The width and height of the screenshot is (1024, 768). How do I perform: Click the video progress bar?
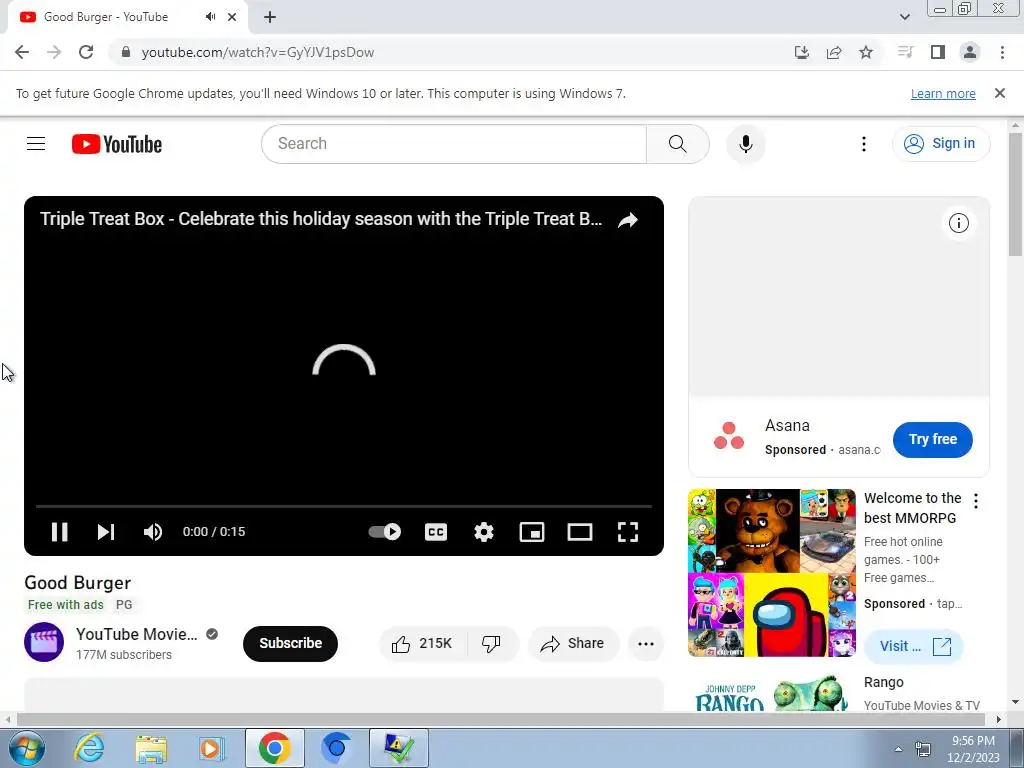tap(344, 506)
